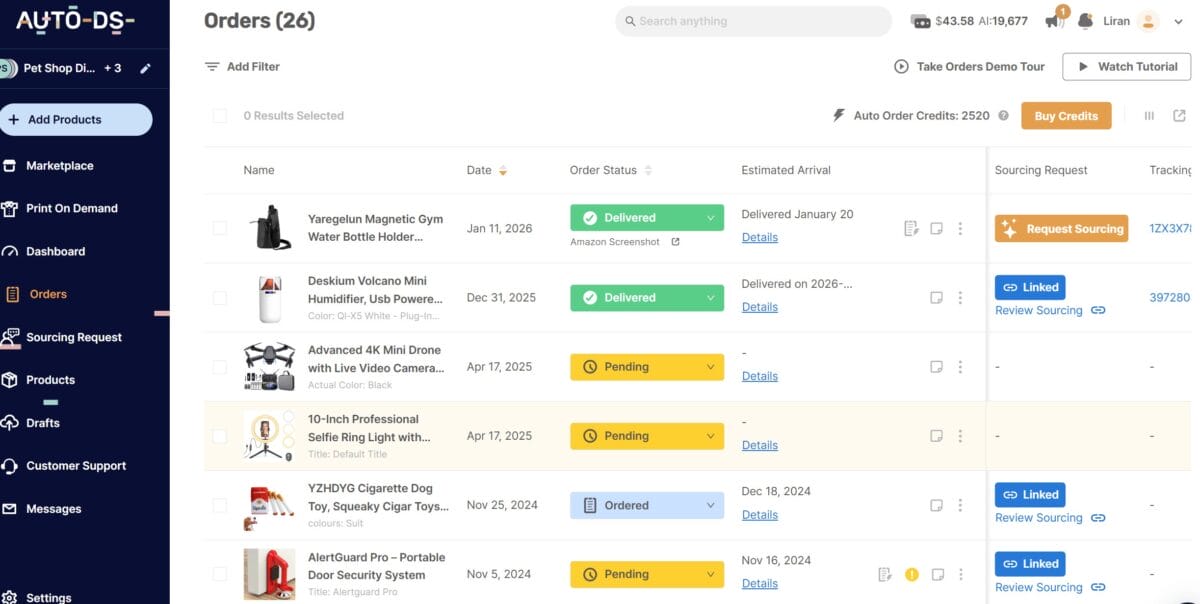Open the notifications bell with the badge
This screenshot has height=604, width=1200.
1052,20
